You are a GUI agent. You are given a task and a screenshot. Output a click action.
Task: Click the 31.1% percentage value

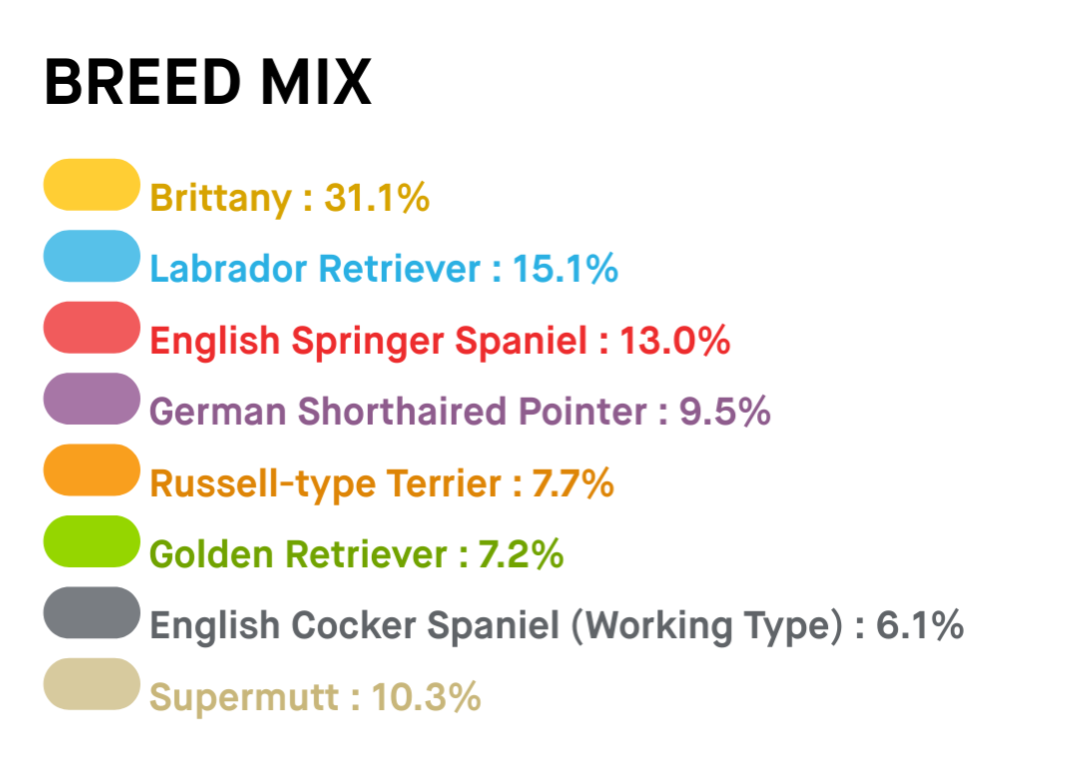(x=377, y=198)
